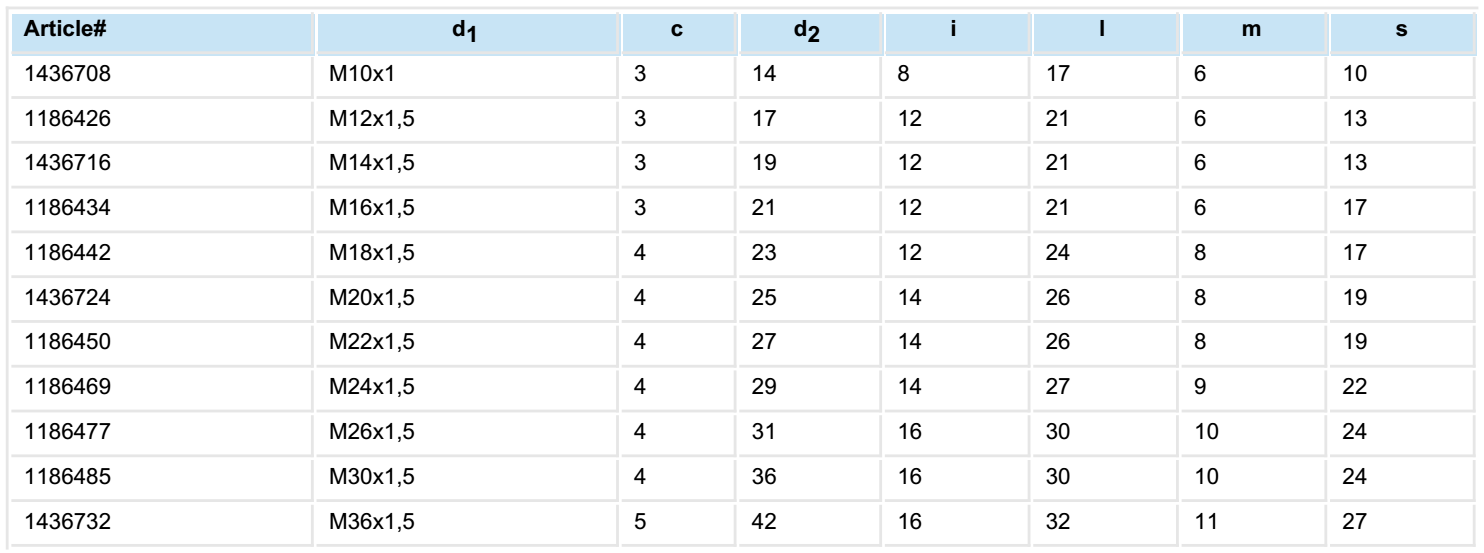This screenshot has width=1484, height=553.
Task: Click the s column header
Action: coord(1402,32)
